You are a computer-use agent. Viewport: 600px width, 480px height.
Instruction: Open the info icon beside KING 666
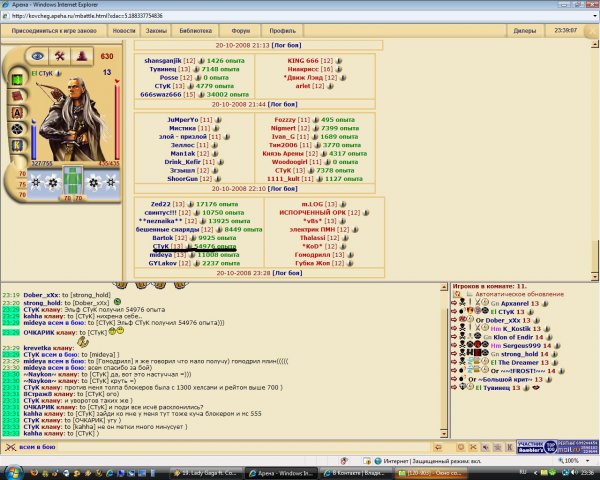pos(339,61)
